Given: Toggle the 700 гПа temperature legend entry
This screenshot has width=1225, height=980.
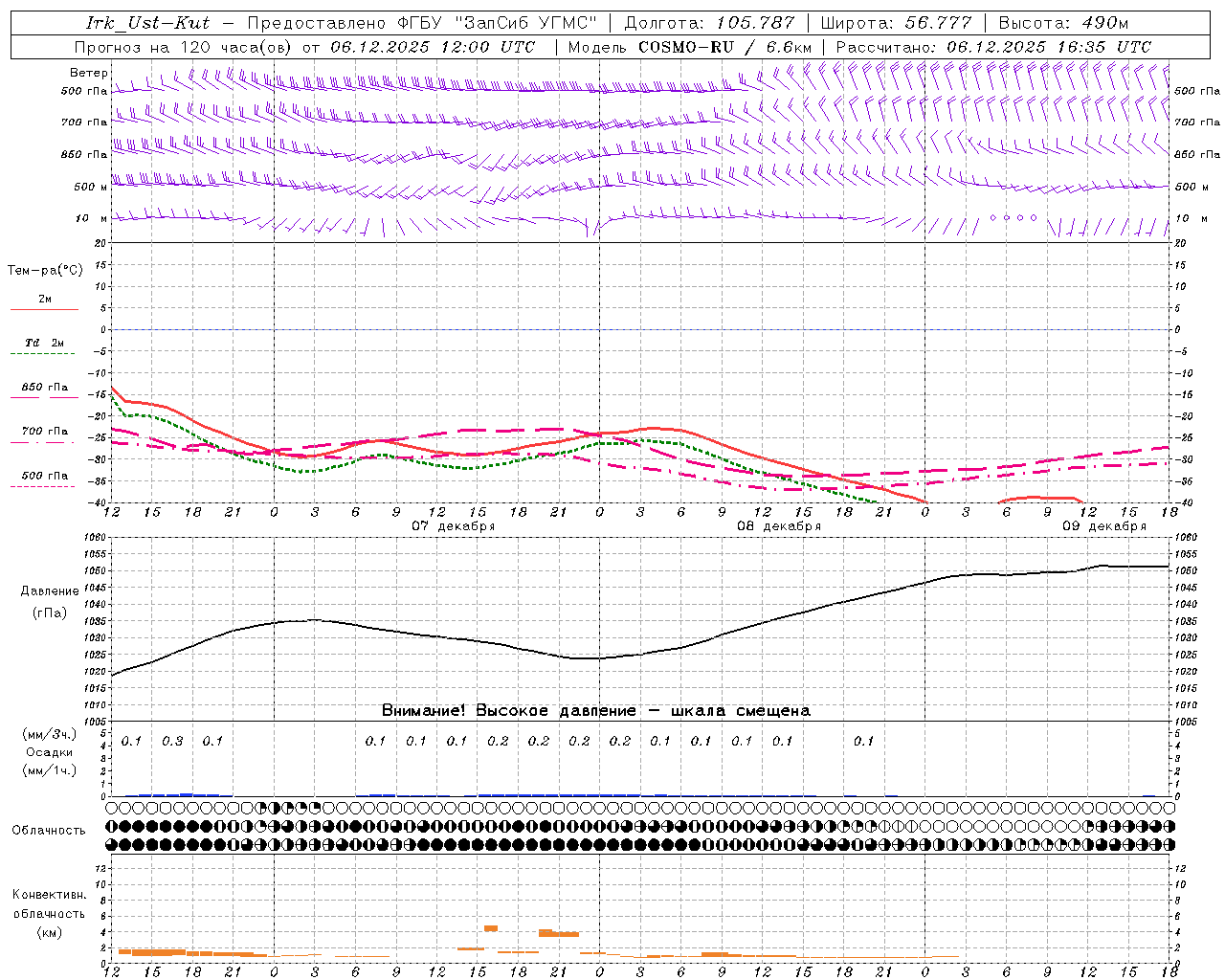Looking at the screenshot, I should [x=44, y=432].
